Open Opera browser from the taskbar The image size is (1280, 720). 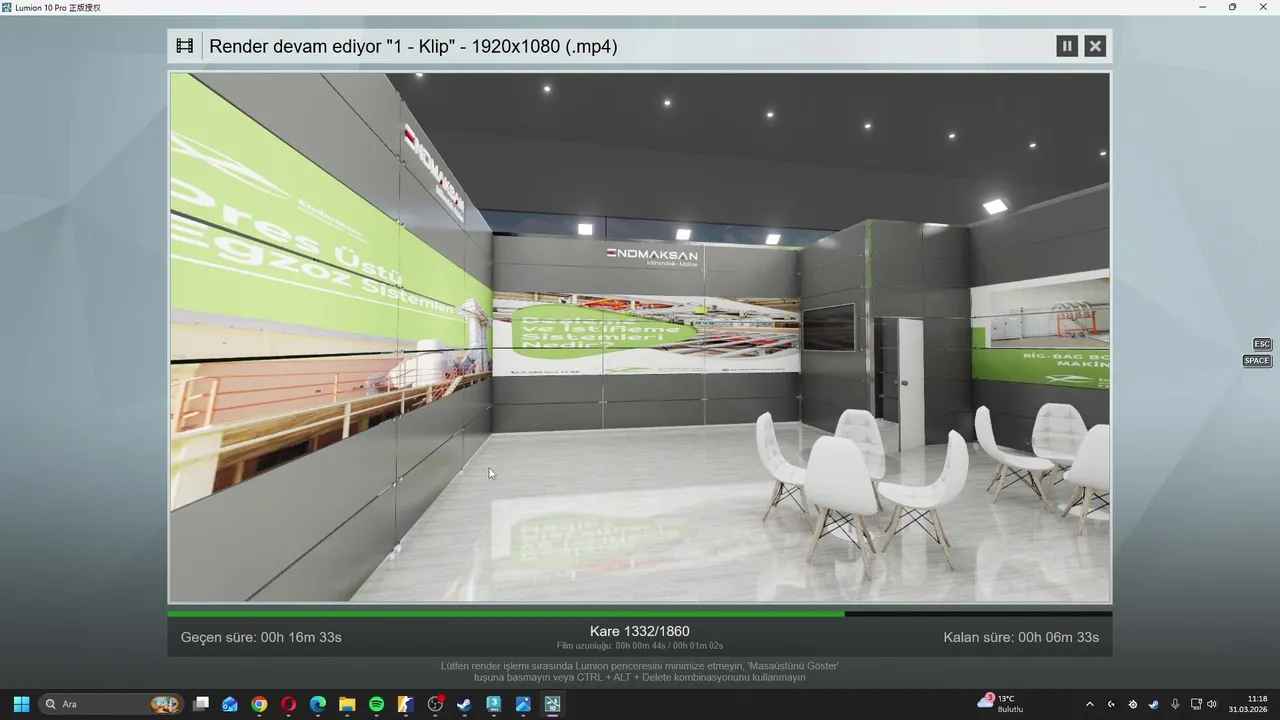coord(289,704)
